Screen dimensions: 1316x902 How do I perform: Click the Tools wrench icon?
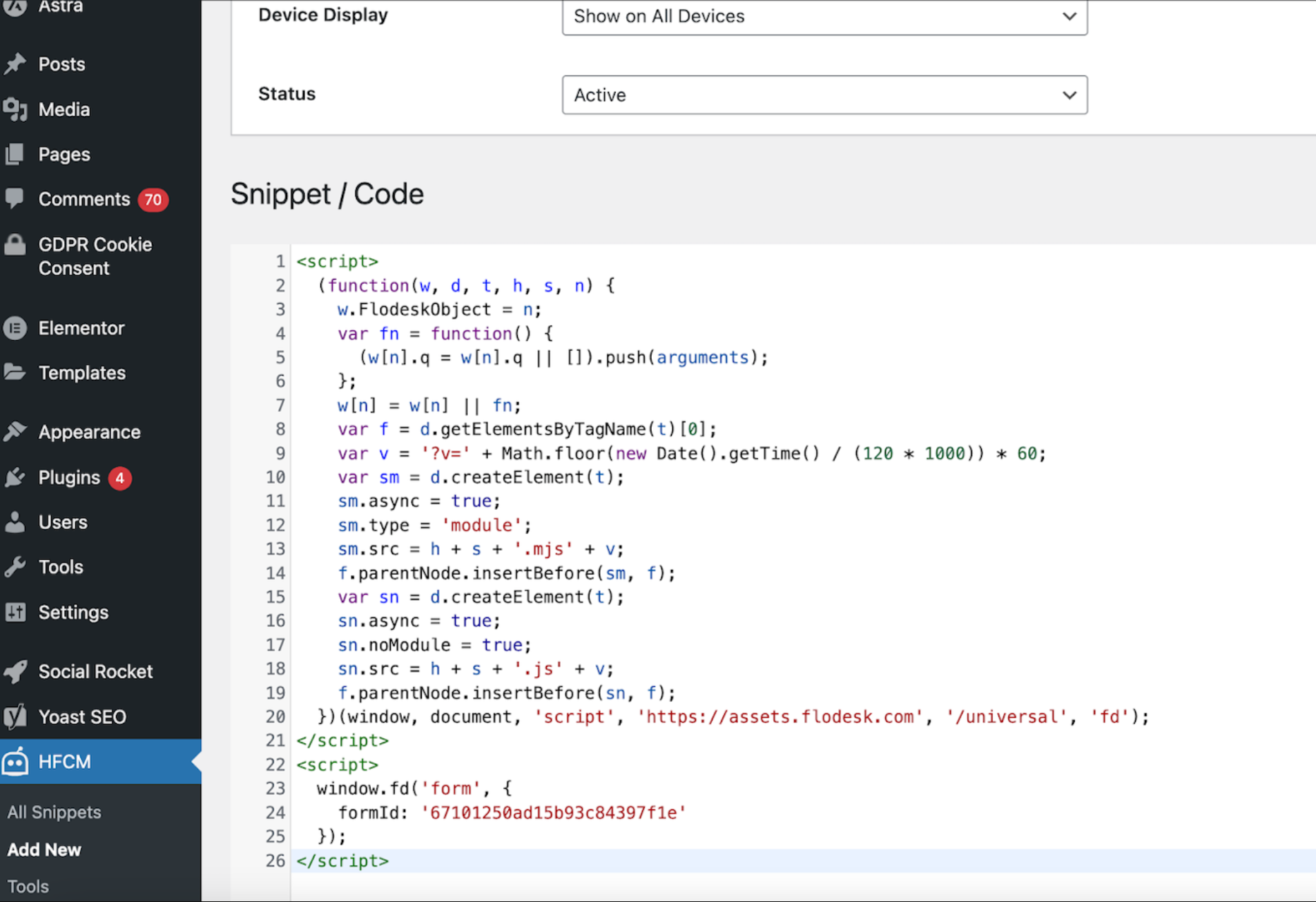pos(15,567)
